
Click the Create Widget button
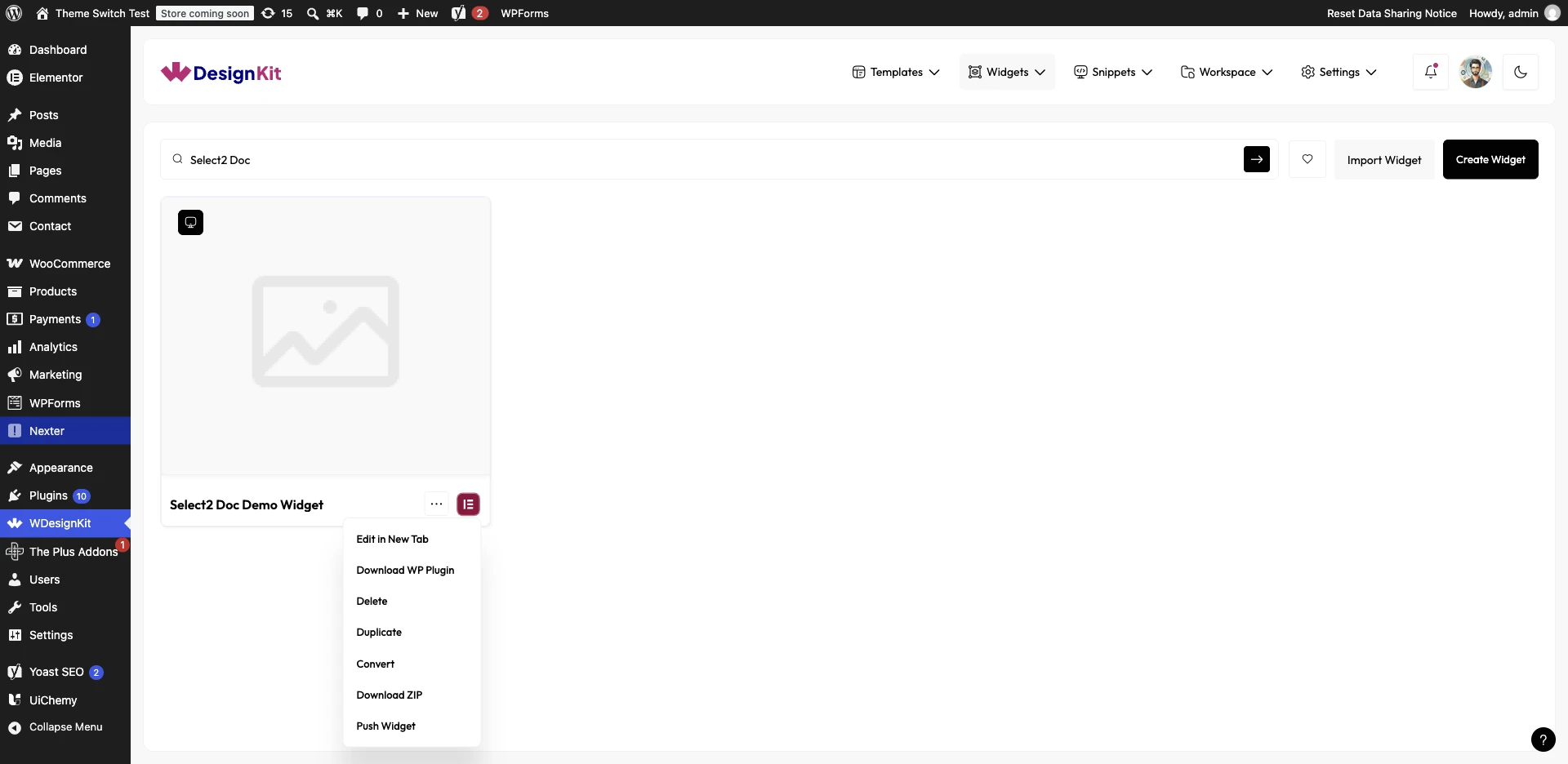click(x=1490, y=159)
